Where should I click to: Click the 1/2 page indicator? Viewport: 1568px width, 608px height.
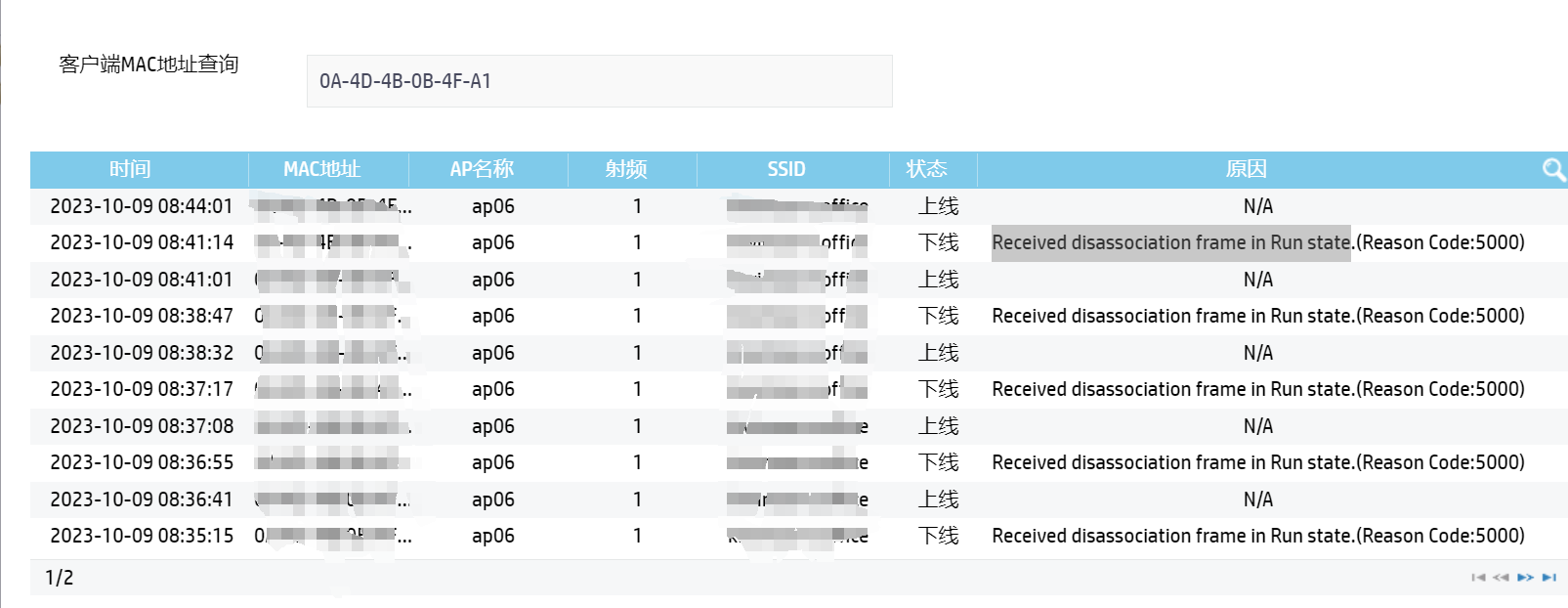point(60,578)
